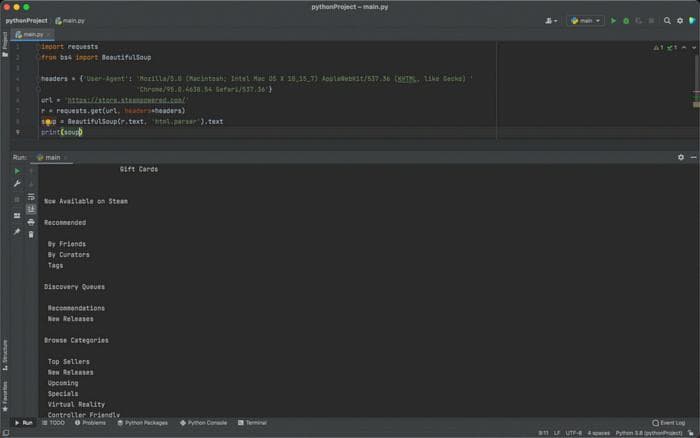Pin the Run tab with pin icon
This screenshot has width=700, height=438.
pyautogui.click(x=17, y=232)
